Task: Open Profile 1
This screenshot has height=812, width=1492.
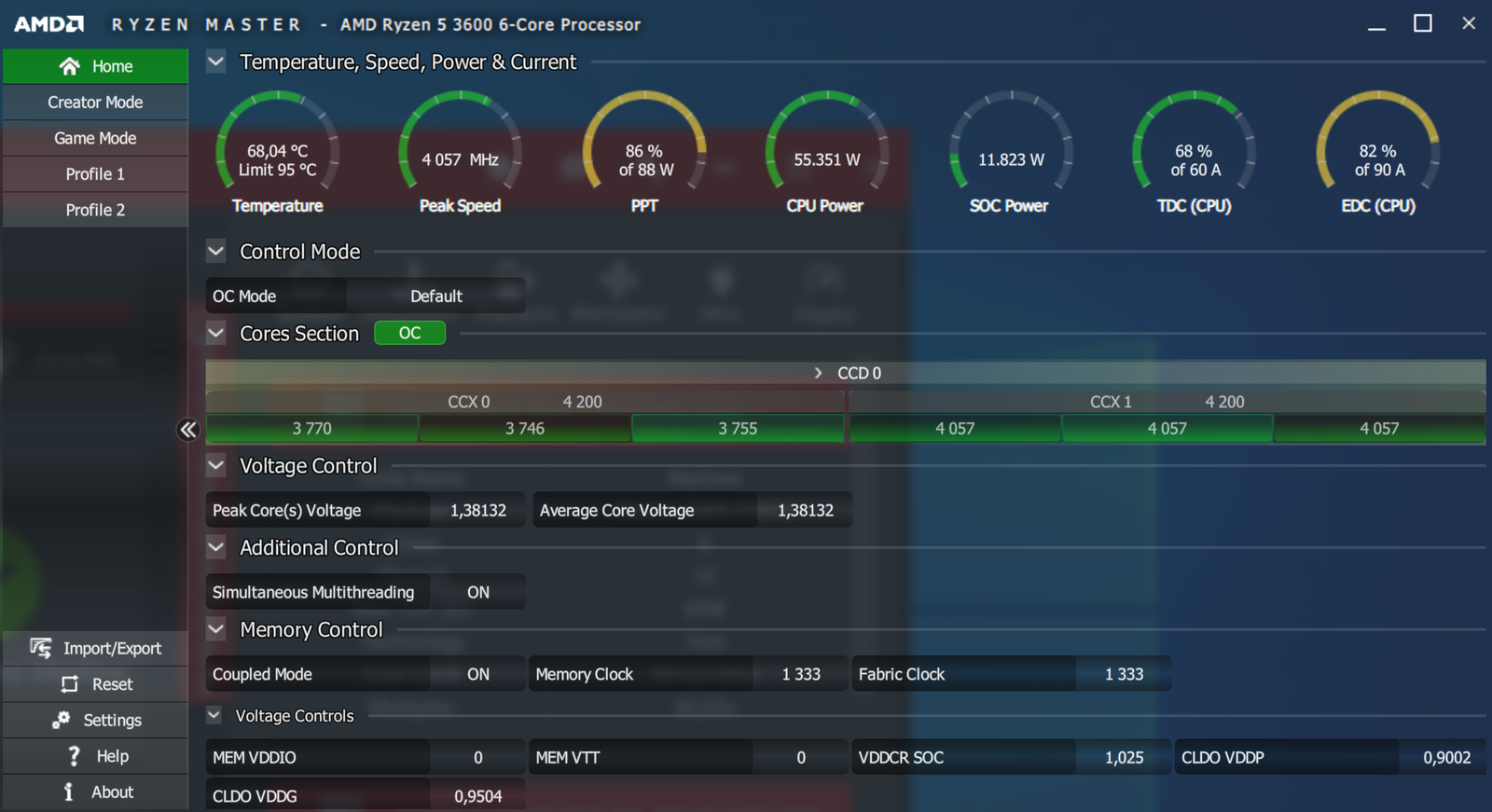Action: pos(95,174)
